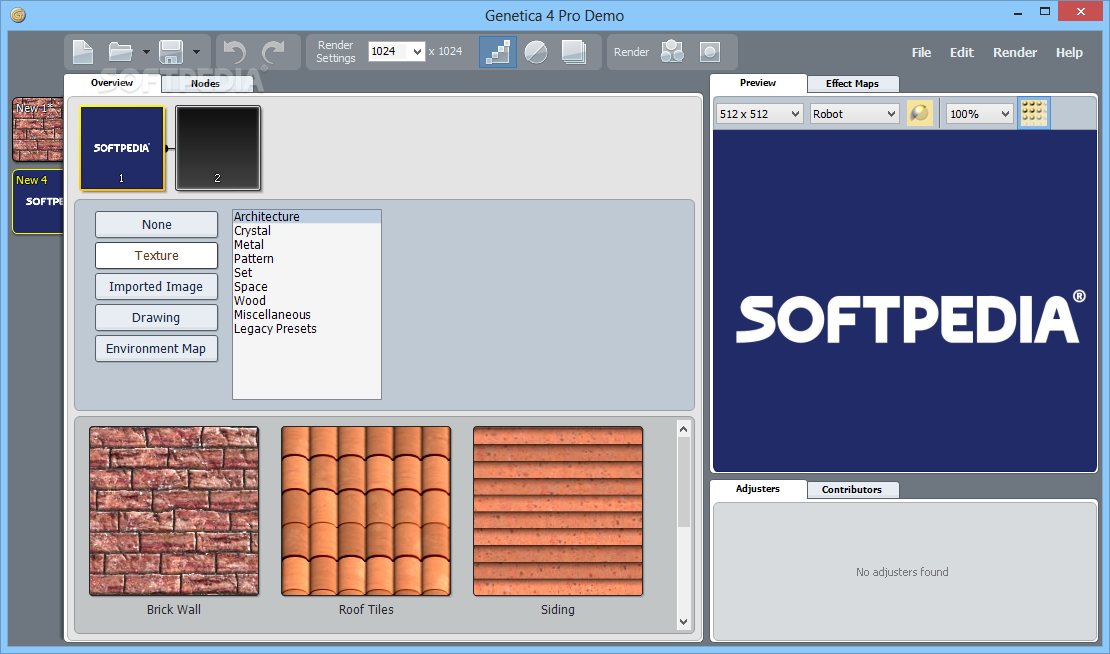Select the Metal category
The image size is (1110, 654).
click(307, 245)
